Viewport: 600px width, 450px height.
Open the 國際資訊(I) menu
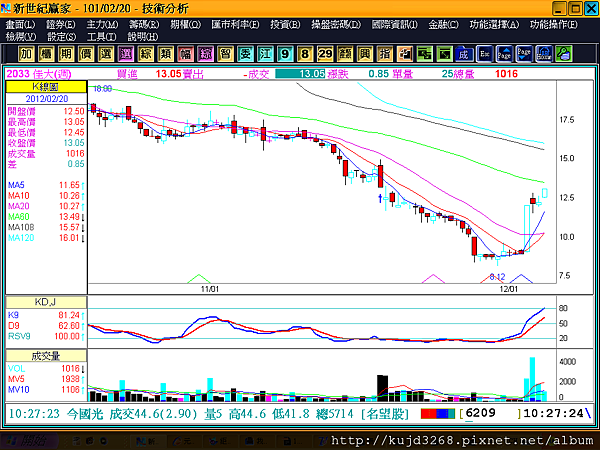coord(395,25)
